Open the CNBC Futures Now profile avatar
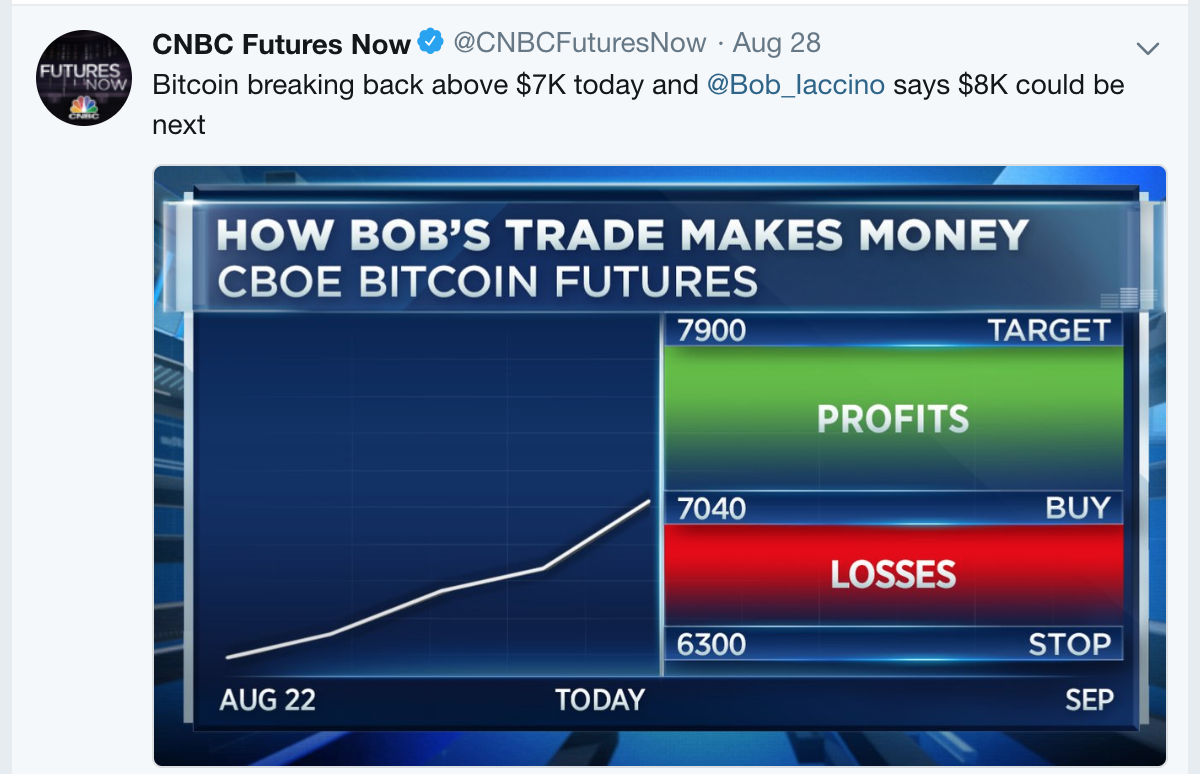 coord(84,78)
